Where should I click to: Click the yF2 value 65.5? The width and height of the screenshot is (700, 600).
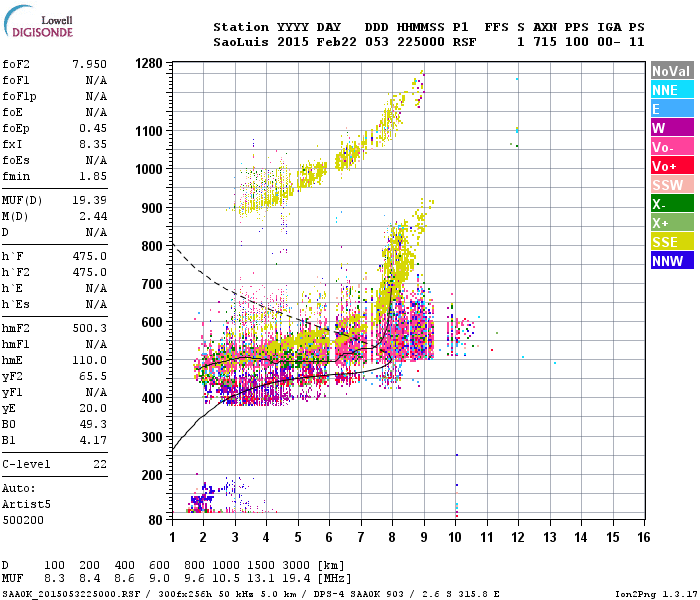click(x=93, y=376)
